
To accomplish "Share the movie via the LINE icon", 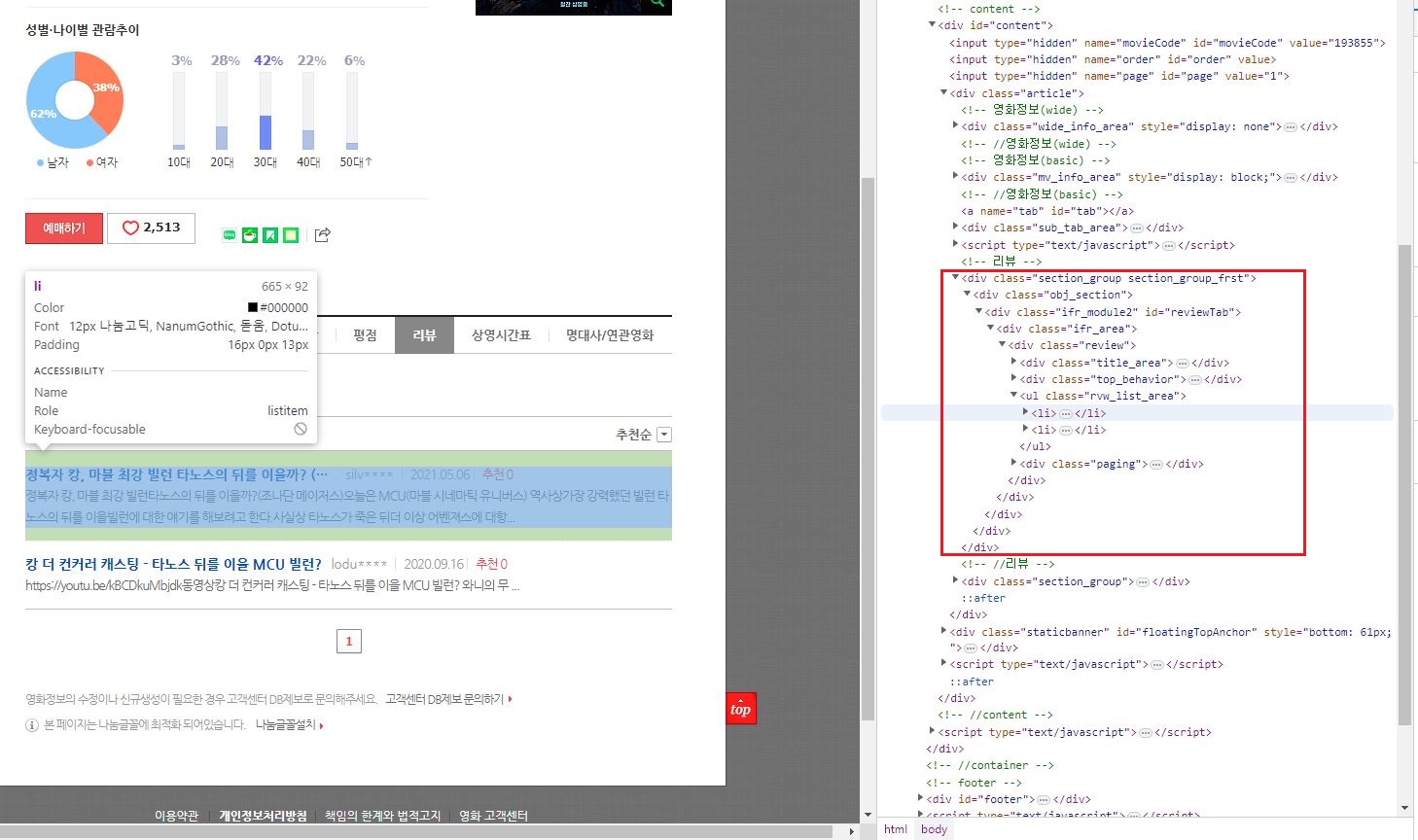I will pos(230,235).
